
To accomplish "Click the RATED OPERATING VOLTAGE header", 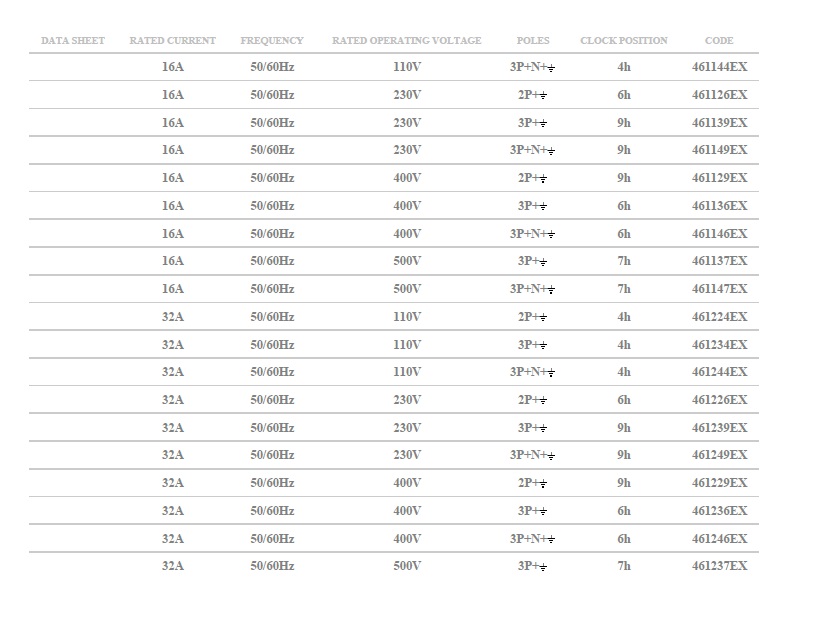I will click(x=406, y=41).
